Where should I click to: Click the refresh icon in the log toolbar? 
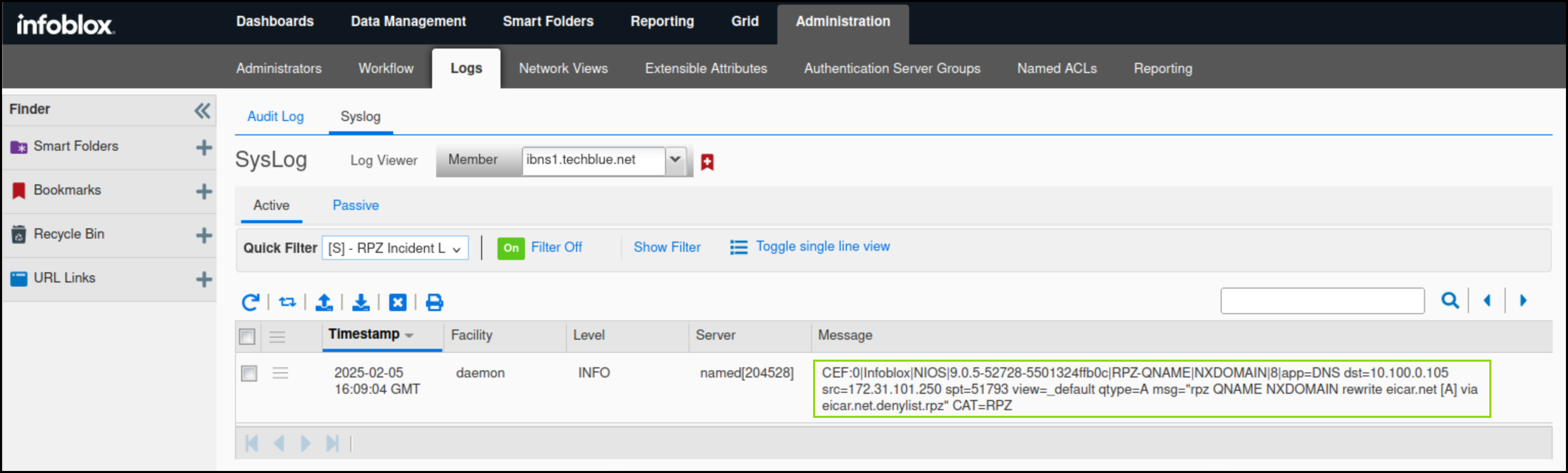click(x=250, y=302)
